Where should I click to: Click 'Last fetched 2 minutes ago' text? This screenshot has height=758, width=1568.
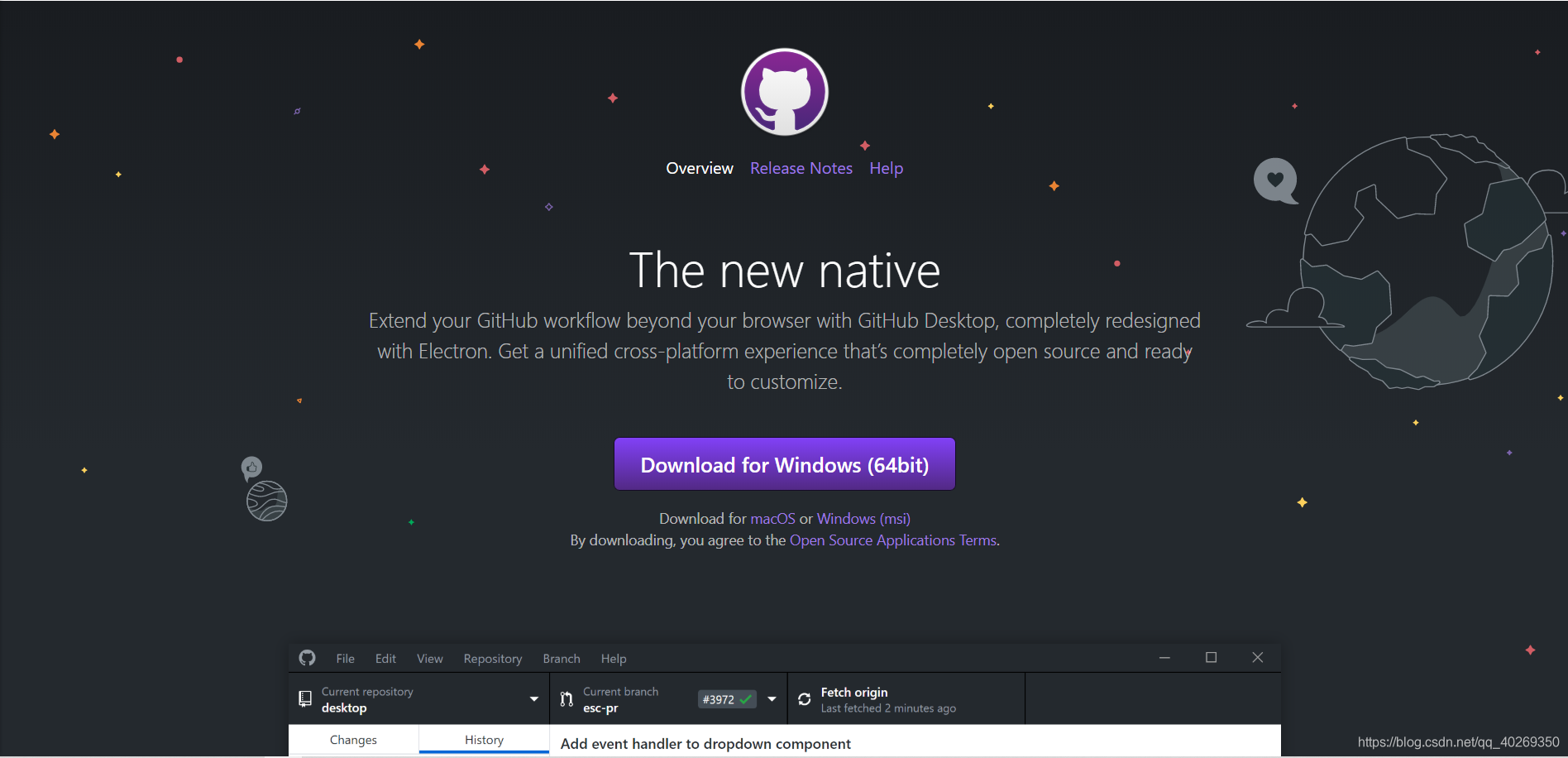(888, 708)
